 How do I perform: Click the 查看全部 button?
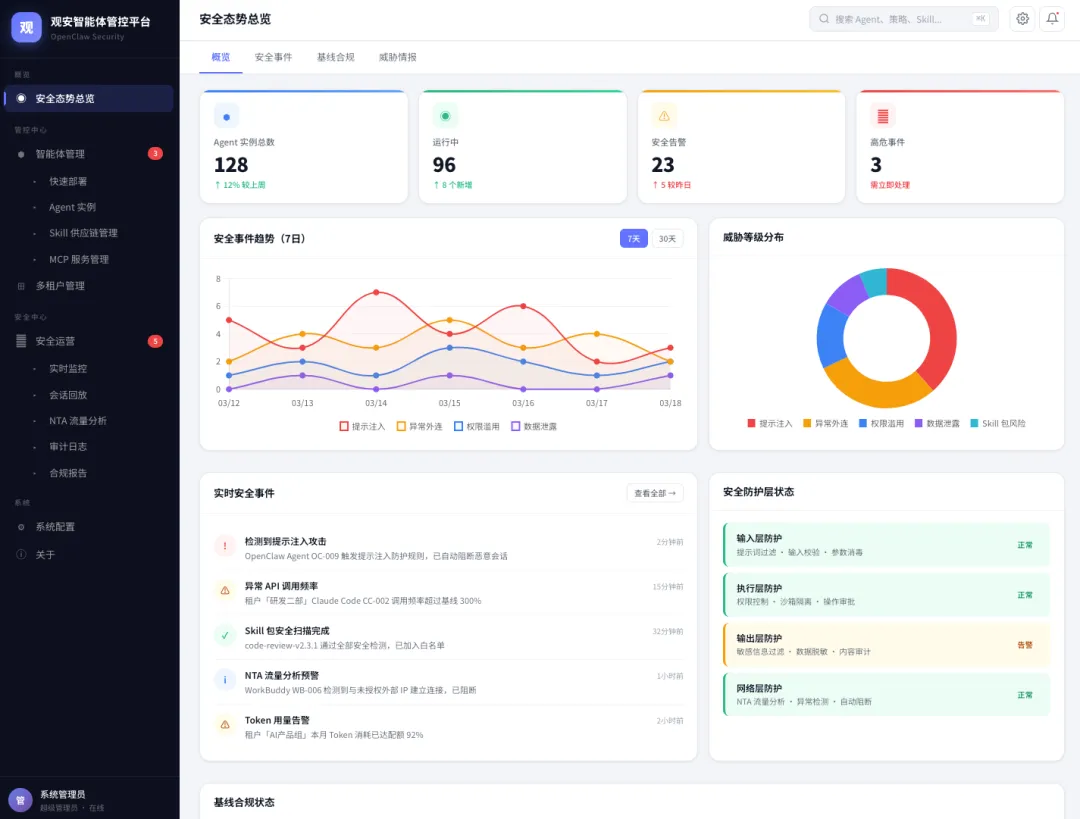654,493
